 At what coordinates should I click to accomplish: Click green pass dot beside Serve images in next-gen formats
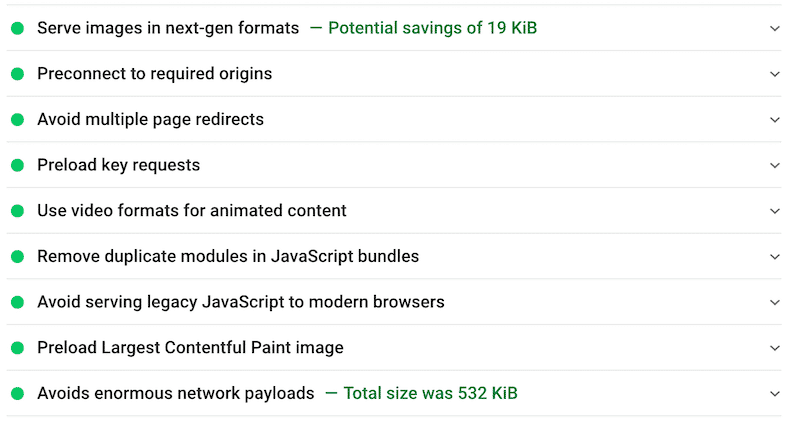17,28
